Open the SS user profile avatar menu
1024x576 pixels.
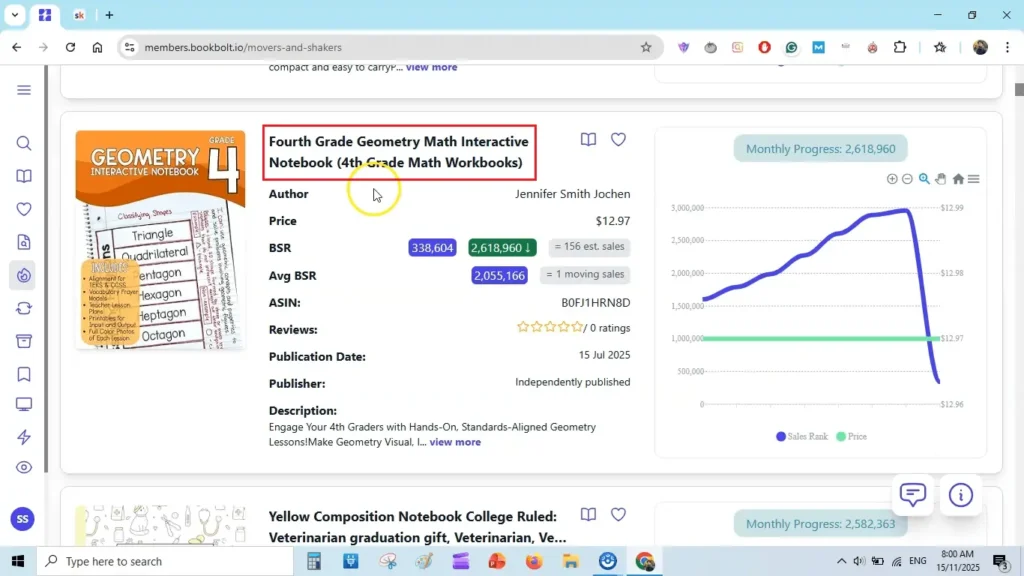pos(22,519)
